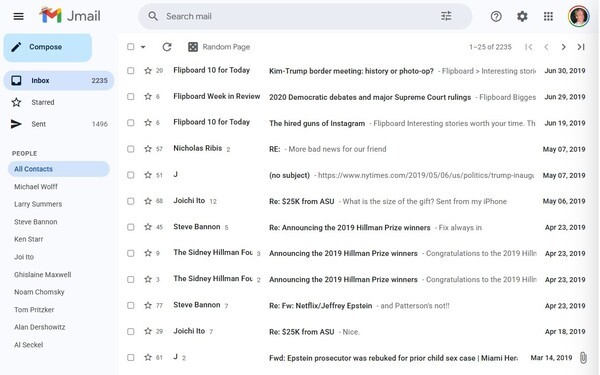Star the Epstein prosecutor forwarded email
Image resolution: width=600 pixels, height=375 pixels.
[x=148, y=357]
